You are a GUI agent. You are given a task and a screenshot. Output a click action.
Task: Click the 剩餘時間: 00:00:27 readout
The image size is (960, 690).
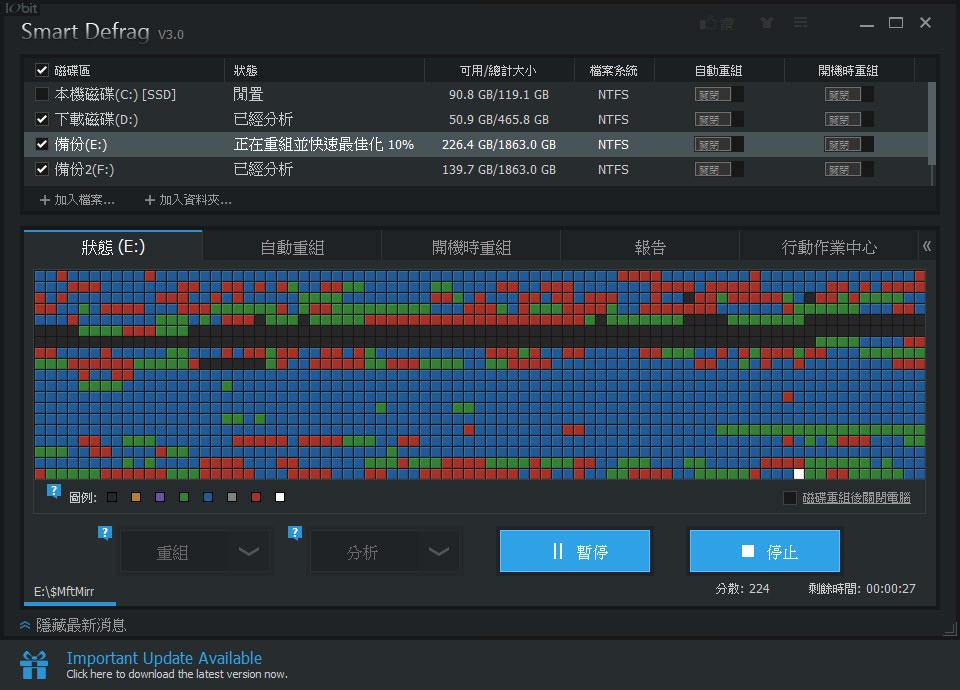pyautogui.click(x=861, y=589)
